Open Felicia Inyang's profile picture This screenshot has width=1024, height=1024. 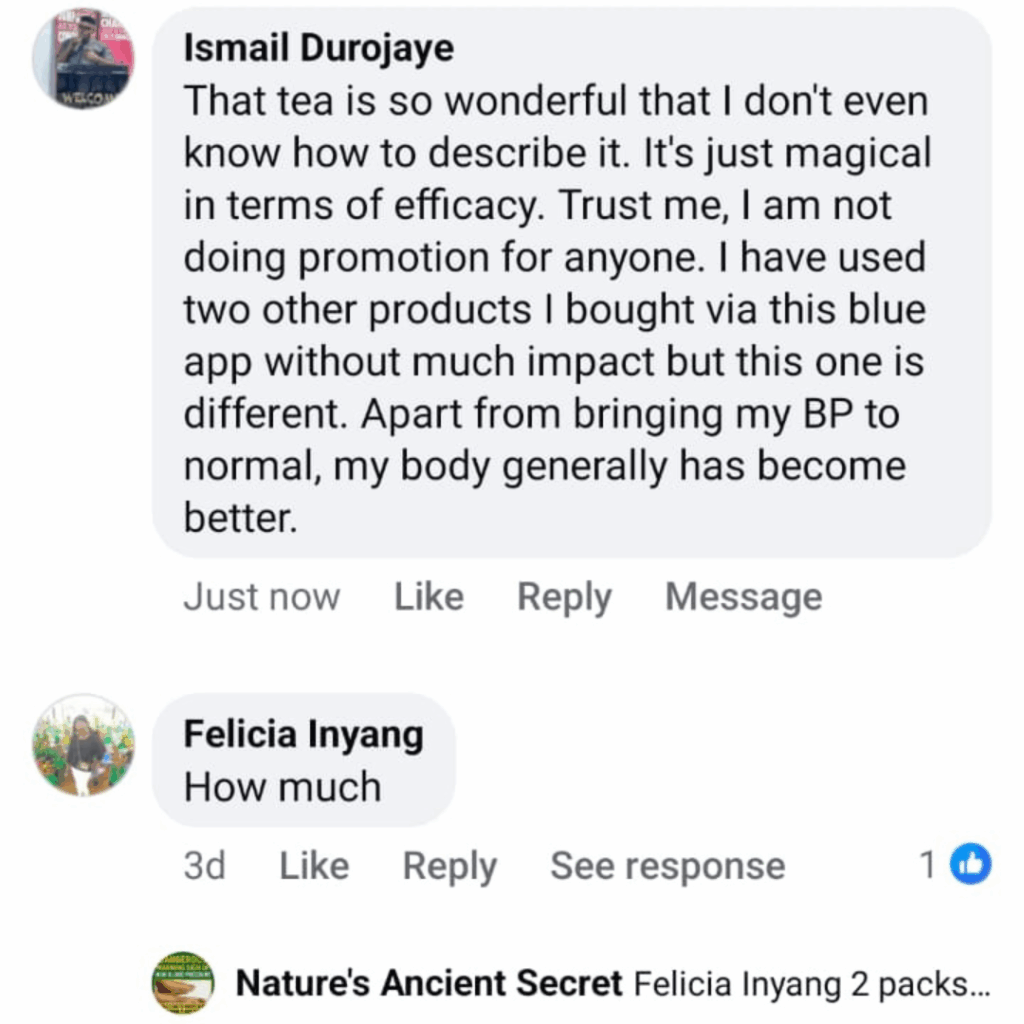[x=83, y=745]
